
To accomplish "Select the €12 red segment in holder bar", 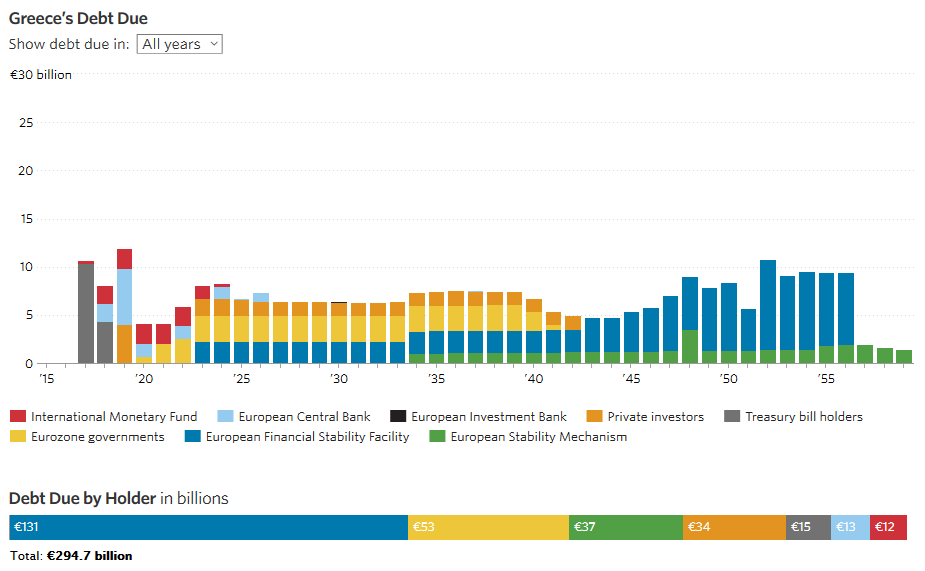I will pos(888,527).
